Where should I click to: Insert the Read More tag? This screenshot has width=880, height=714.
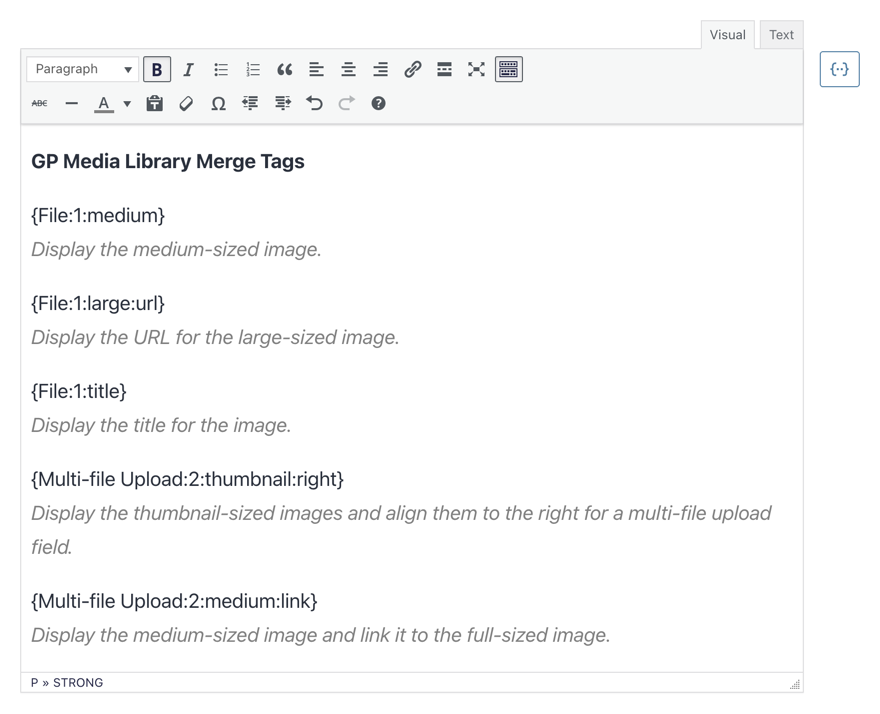tap(444, 69)
